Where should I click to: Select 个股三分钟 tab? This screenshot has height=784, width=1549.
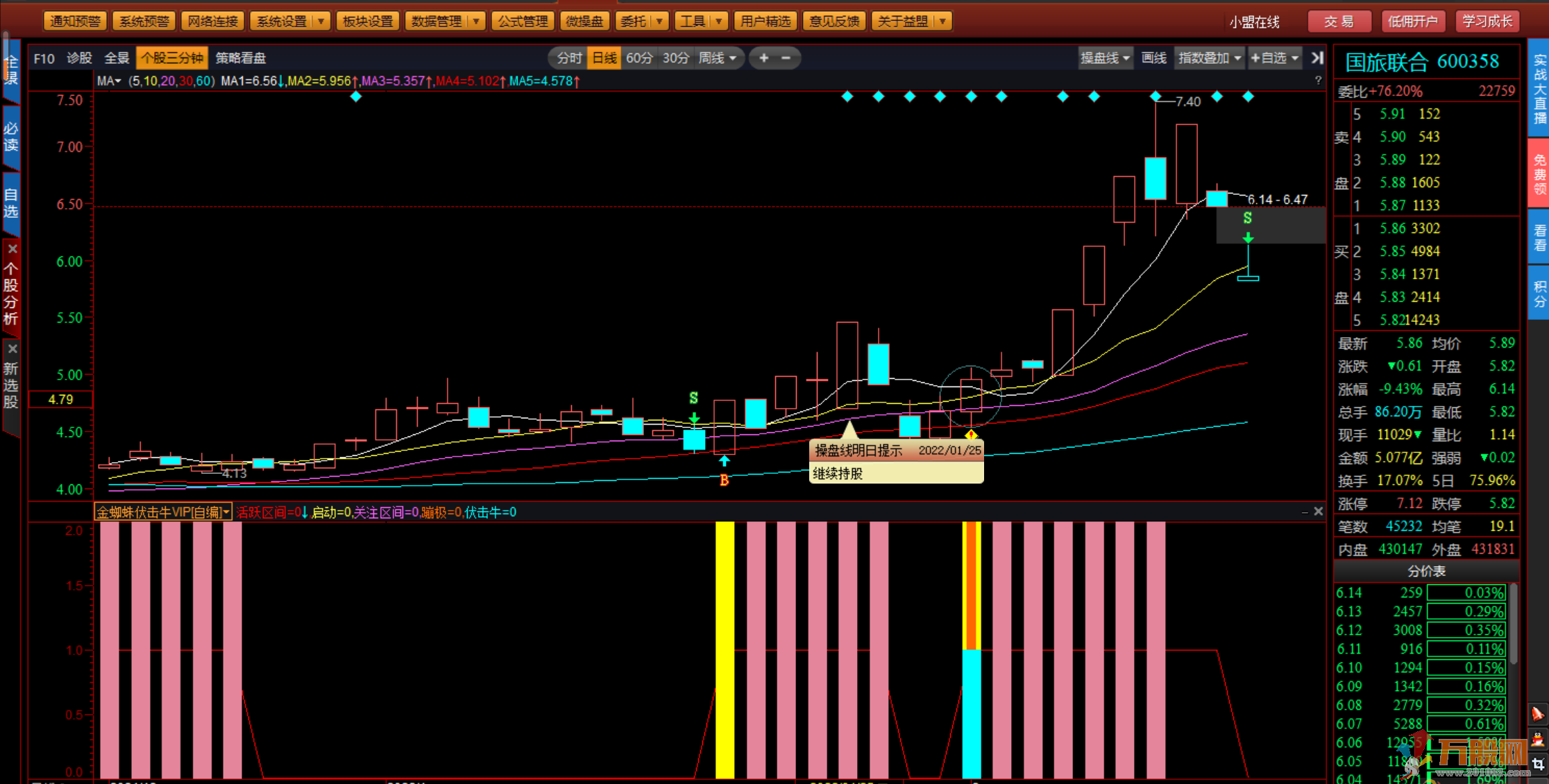pos(172,58)
